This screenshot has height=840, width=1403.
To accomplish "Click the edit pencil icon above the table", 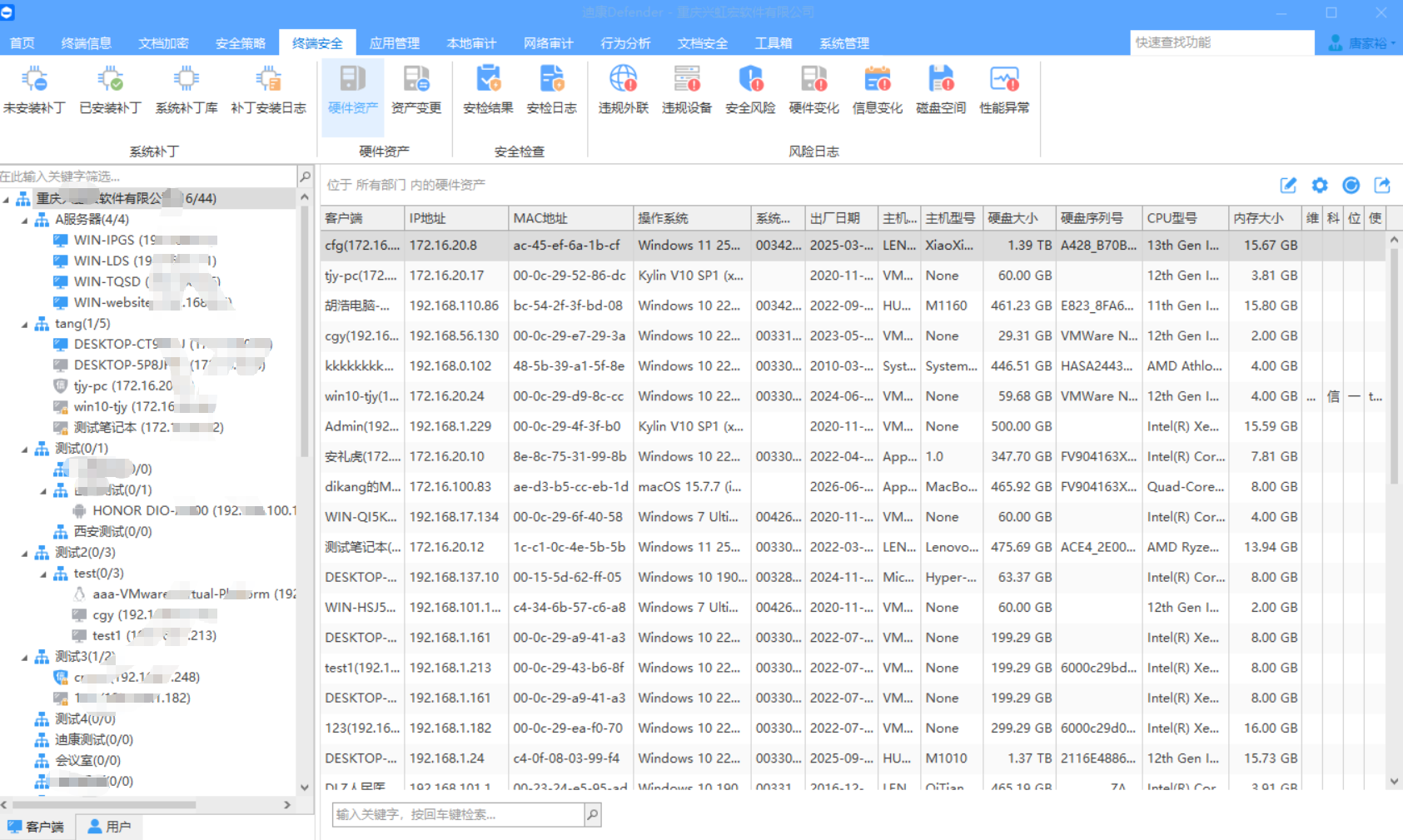I will [1288, 185].
